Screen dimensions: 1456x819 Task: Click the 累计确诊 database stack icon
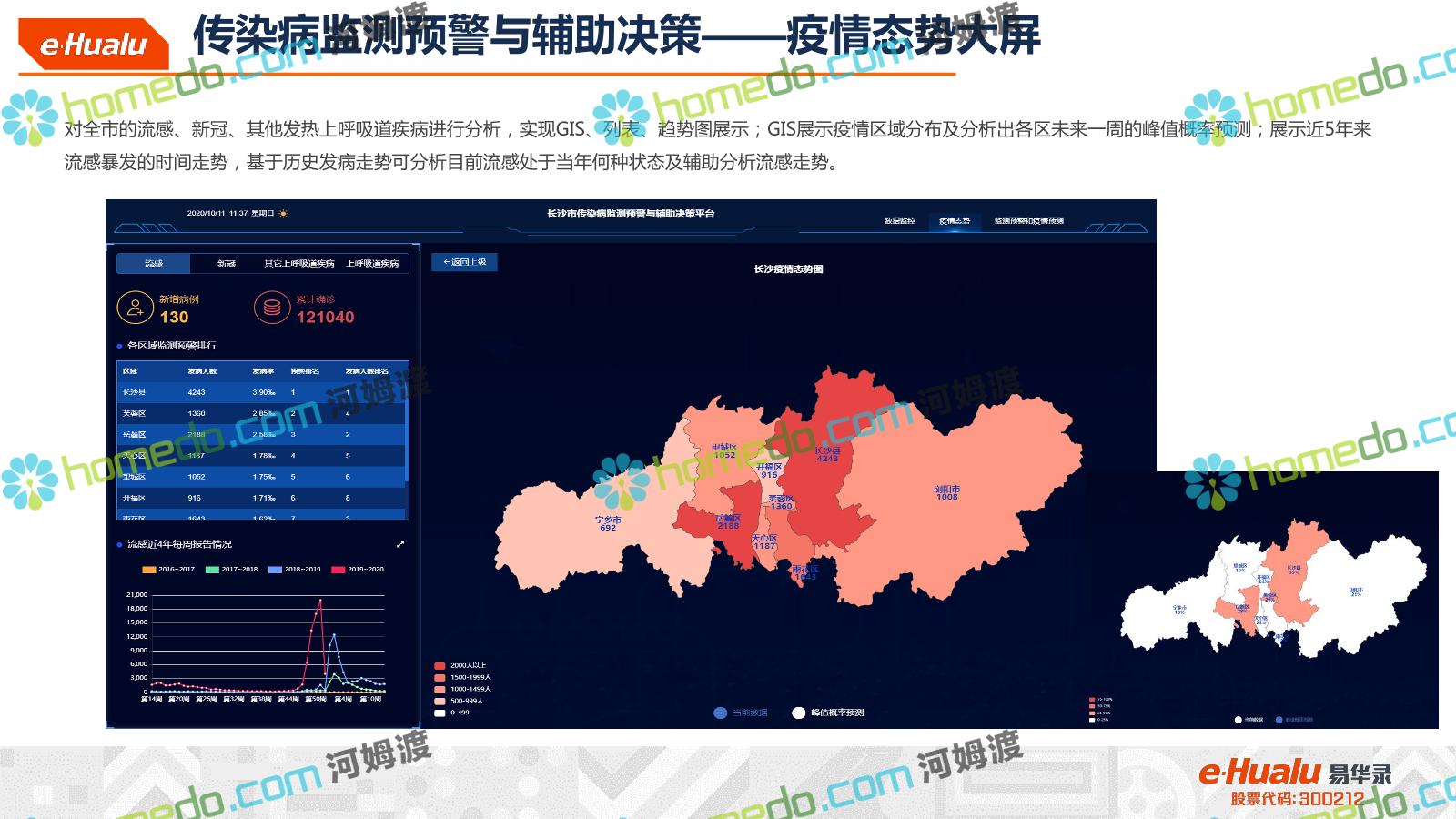271,308
